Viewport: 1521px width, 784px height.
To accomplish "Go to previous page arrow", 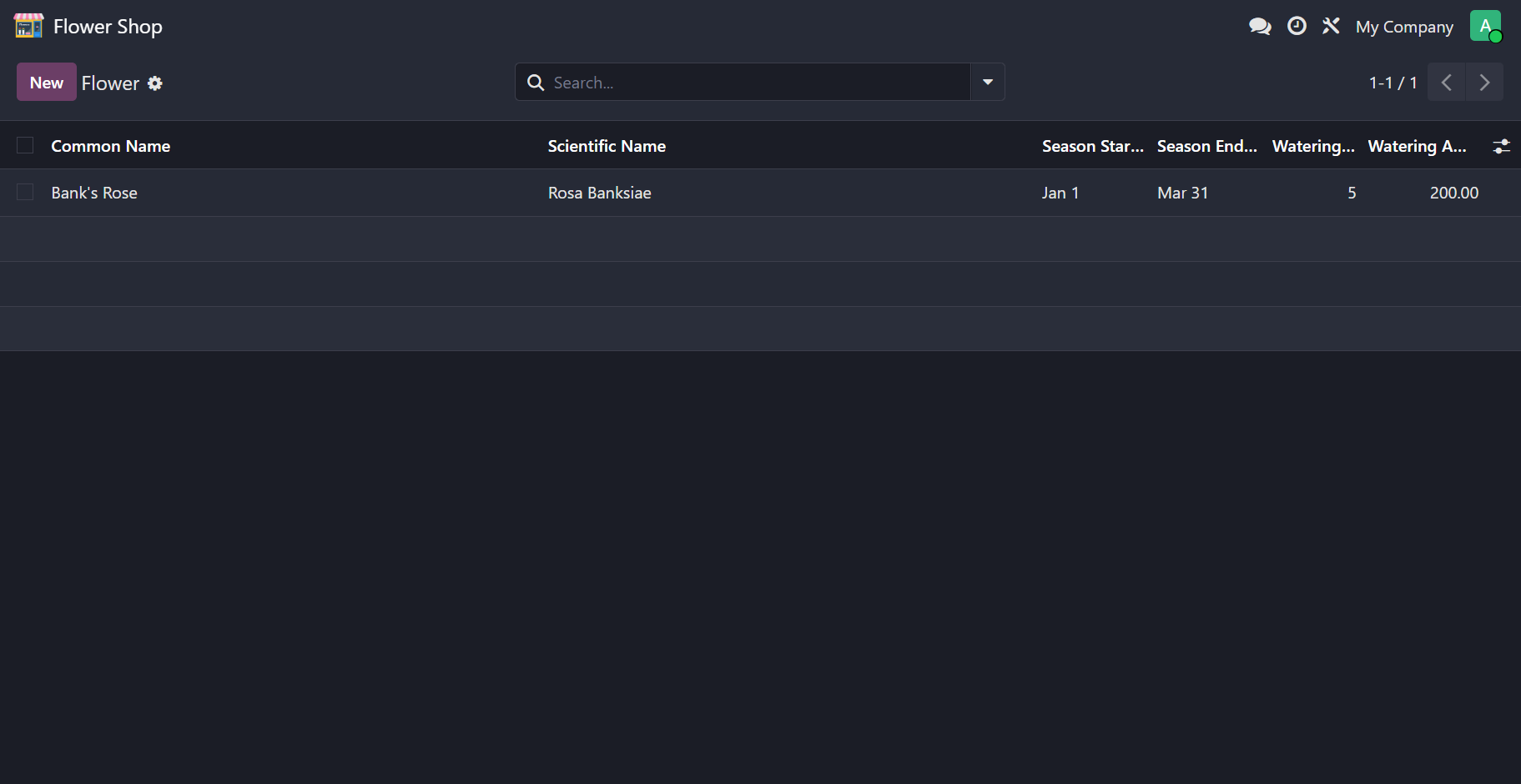I will 1447,83.
